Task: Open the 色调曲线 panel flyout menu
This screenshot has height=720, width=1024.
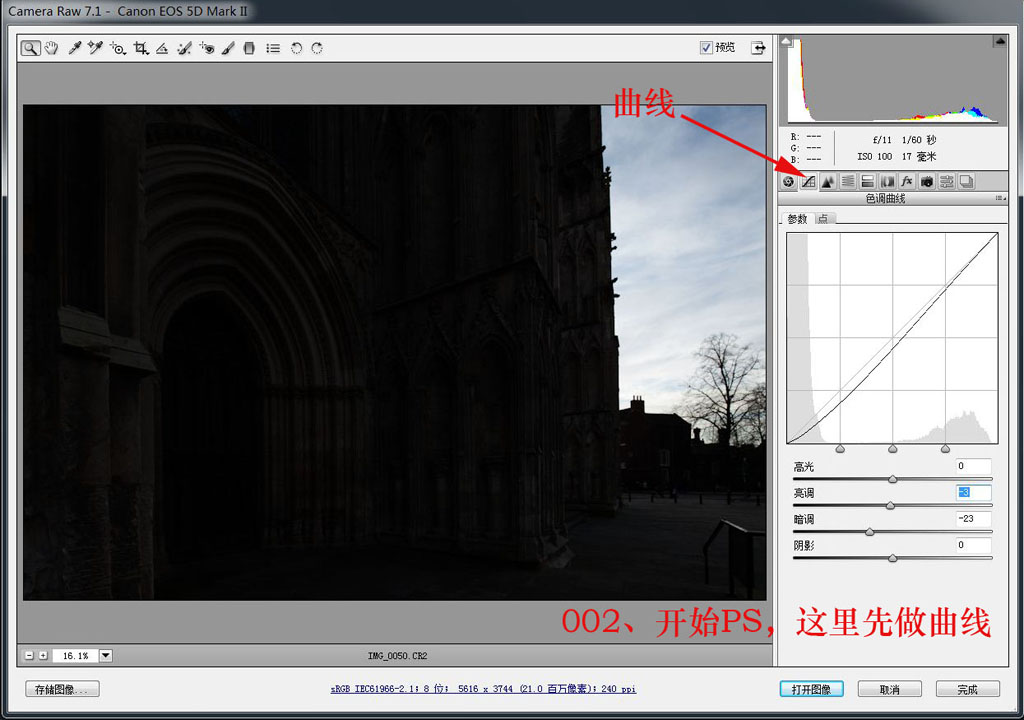Action: click(1001, 198)
